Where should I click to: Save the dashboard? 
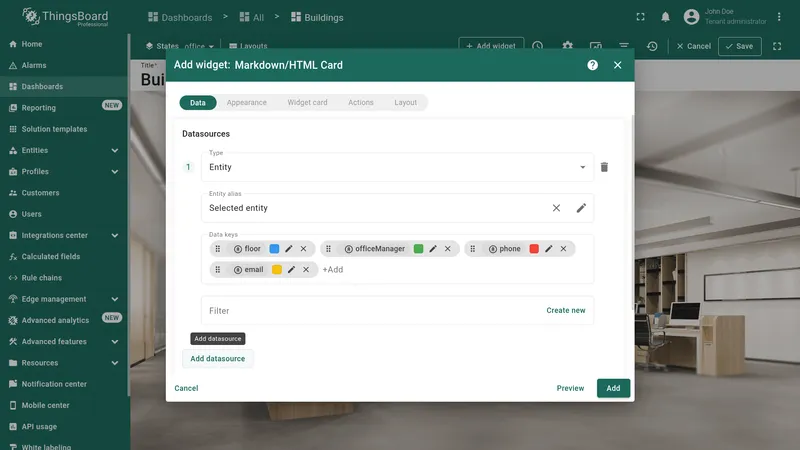(740, 46)
